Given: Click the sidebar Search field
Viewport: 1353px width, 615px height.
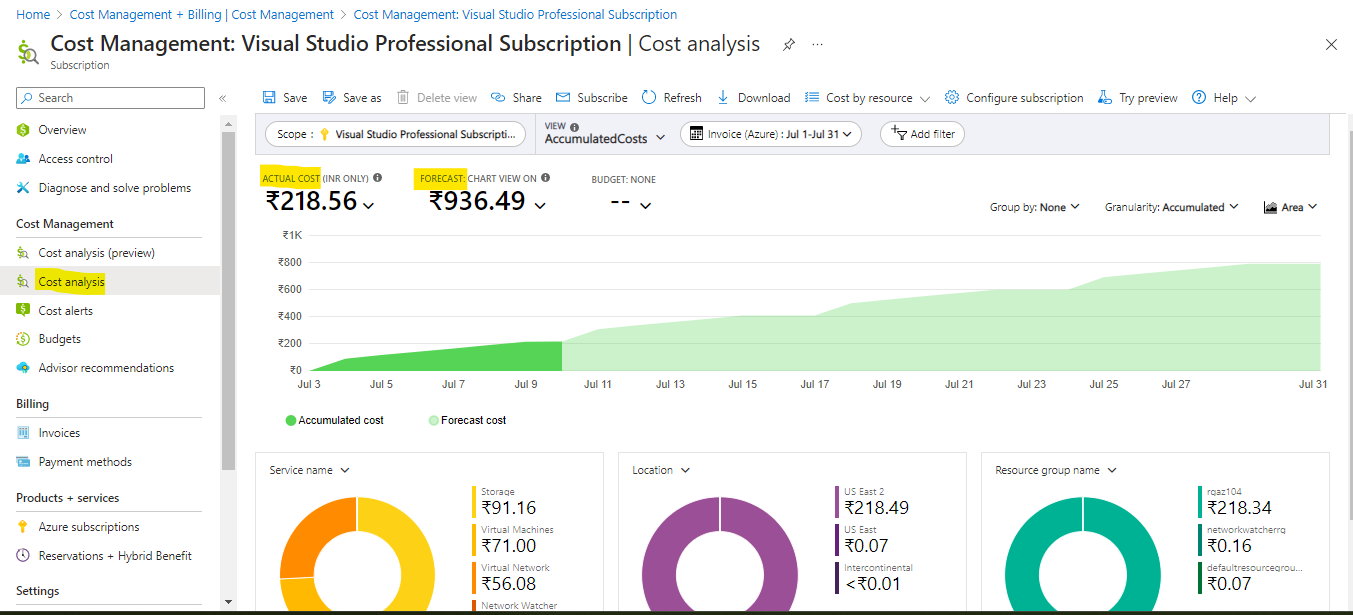Looking at the screenshot, I should coord(110,97).
